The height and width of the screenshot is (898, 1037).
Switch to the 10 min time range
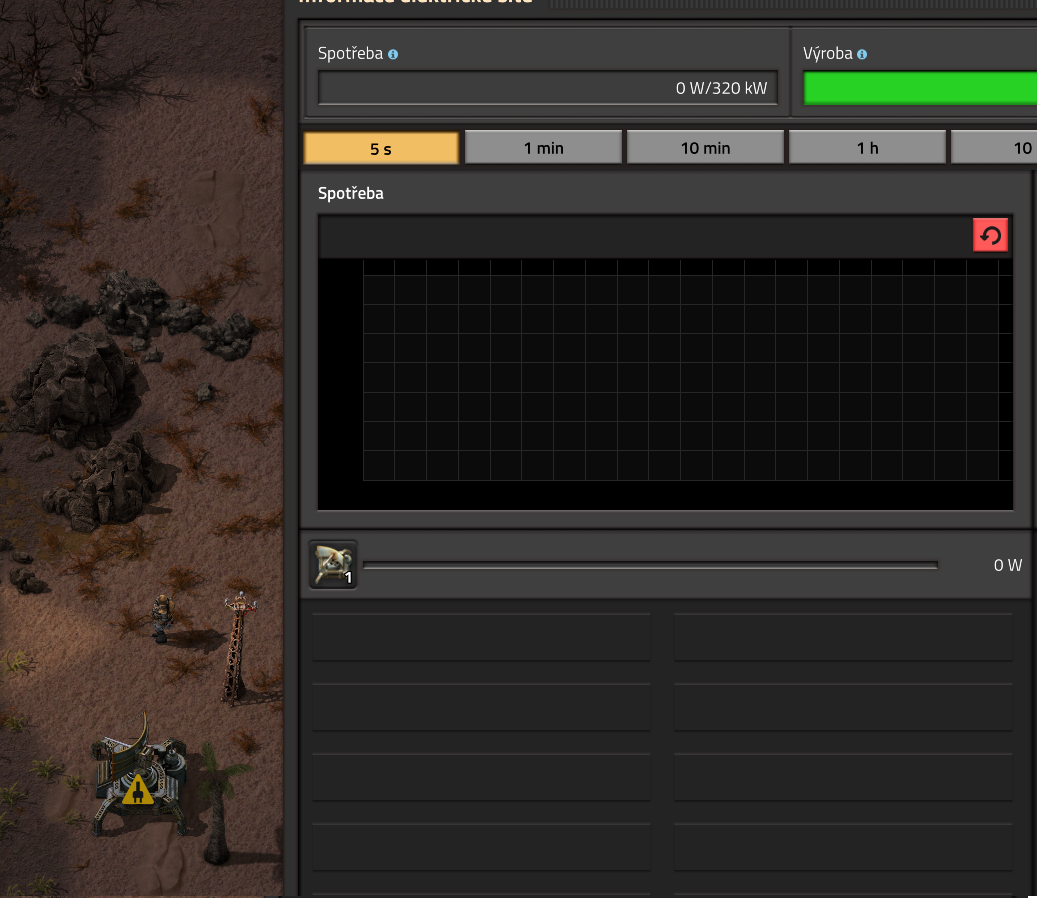(x=705, y=148)
